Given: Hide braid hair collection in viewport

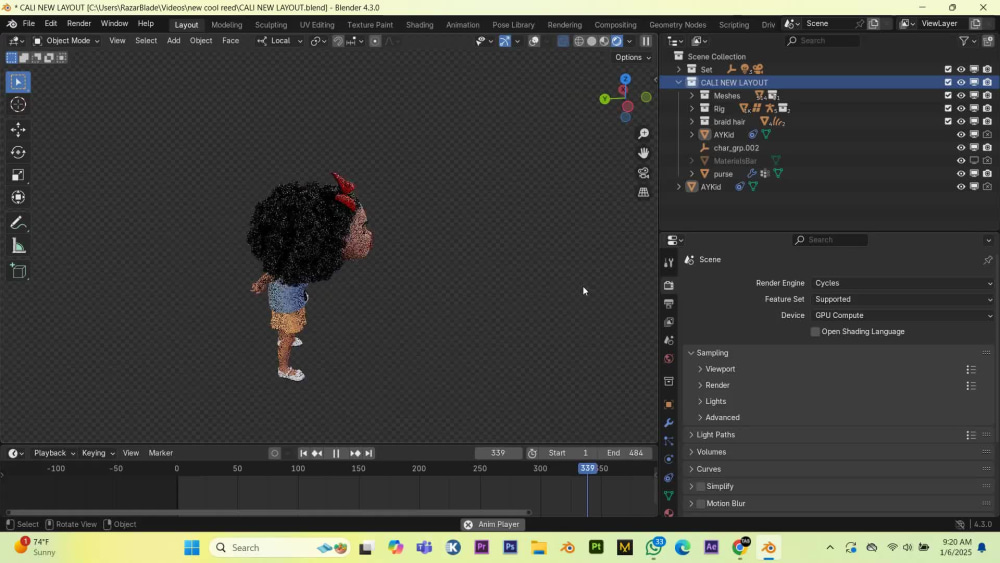Looking at the screenshot, I should pos(961,122).
